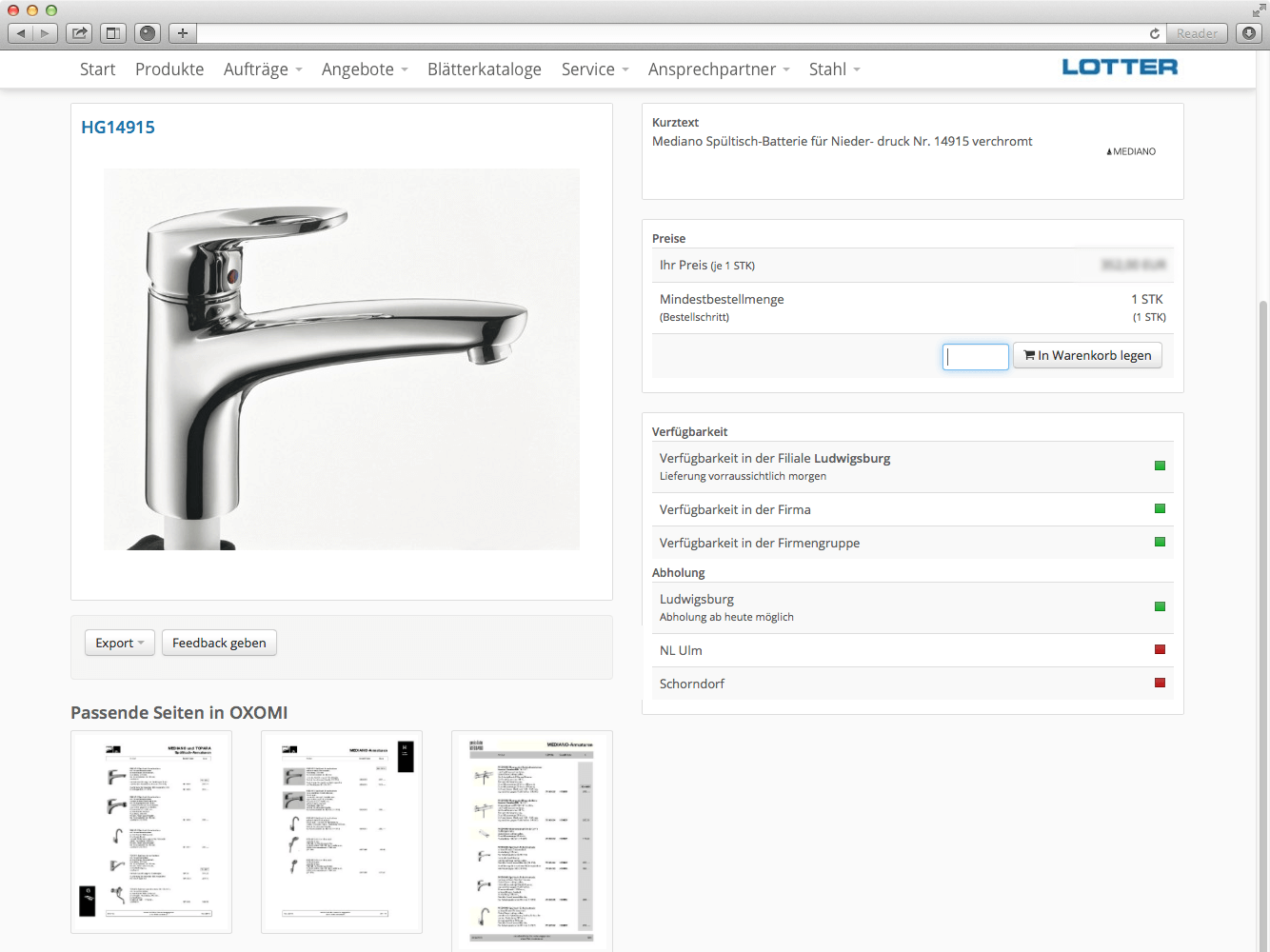Expand the Angebote dropdown menu
1270x952 pixels.
click(364, 69)
